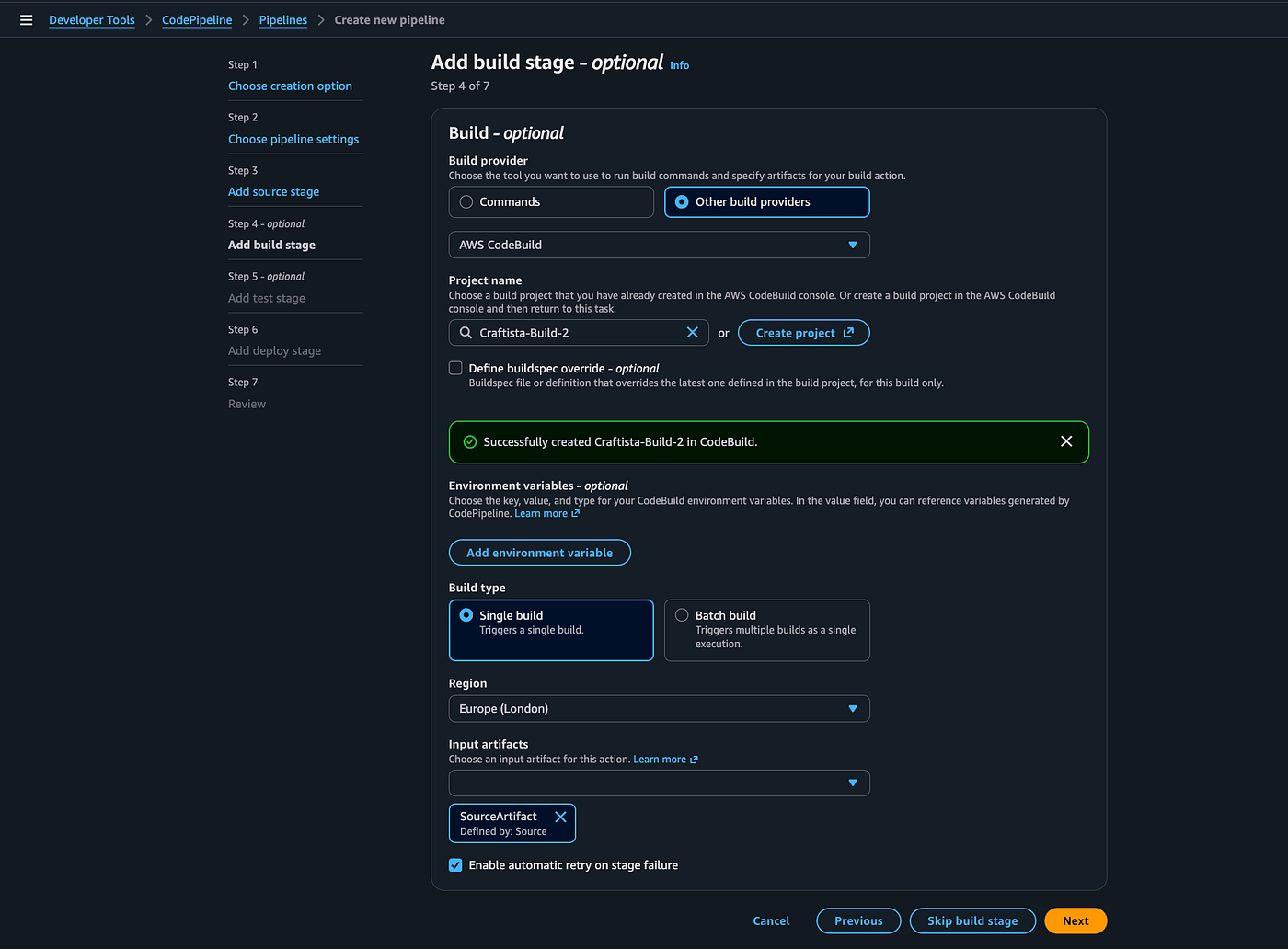Click external link icon on Create project
1288x949 pixels.
(x=848, y=333)
